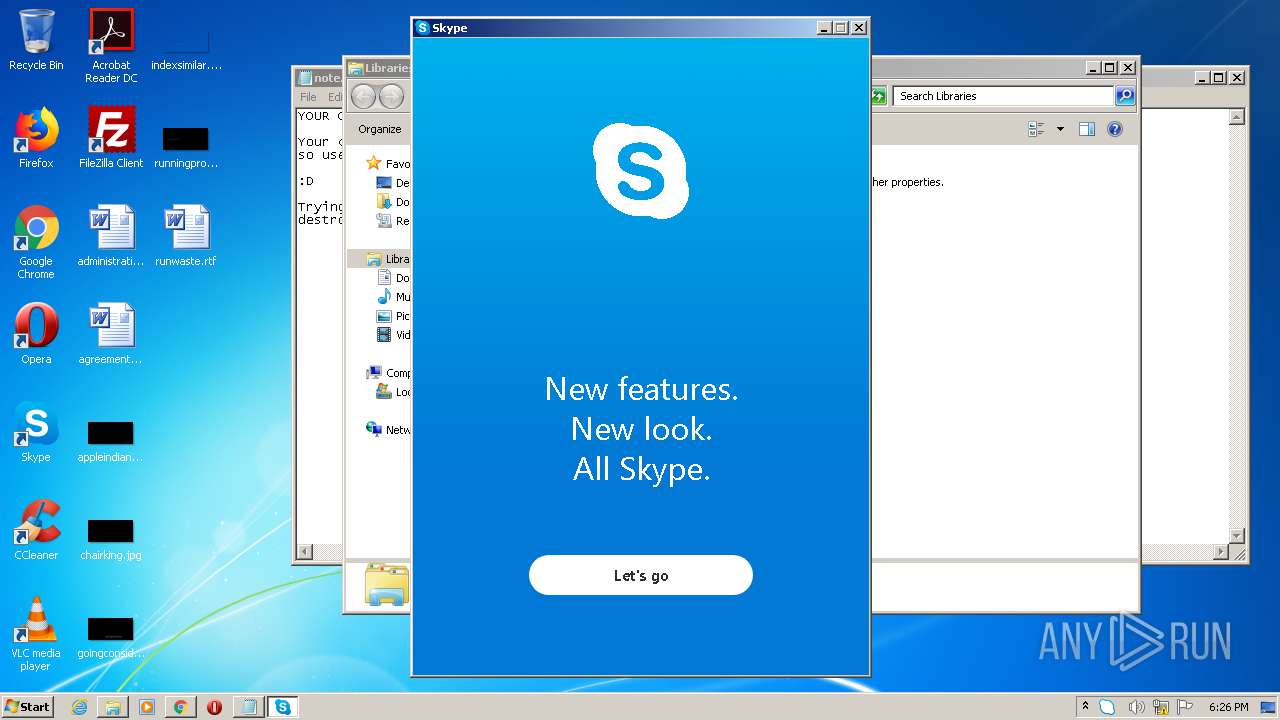The height and width of the screenshot is (720, 1280).
Task: Open the Start menu
Action: (28, 707)
